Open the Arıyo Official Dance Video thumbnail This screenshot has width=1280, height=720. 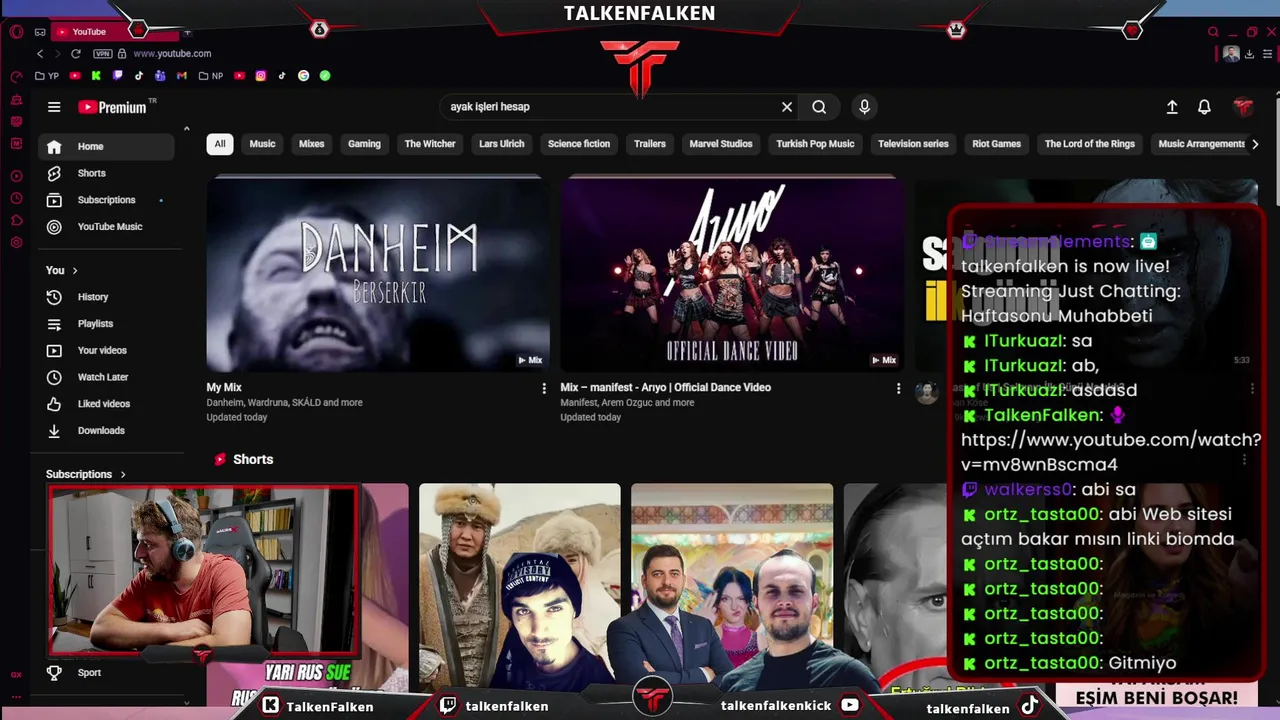732,274
